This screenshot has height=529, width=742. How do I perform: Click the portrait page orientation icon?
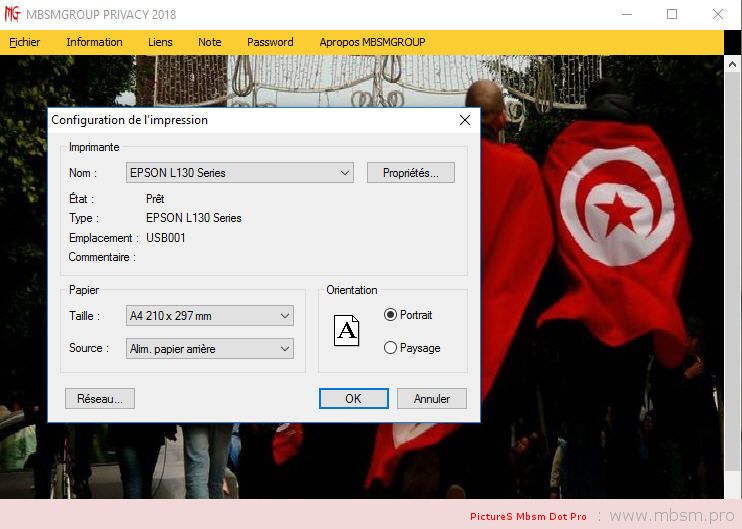346,331
